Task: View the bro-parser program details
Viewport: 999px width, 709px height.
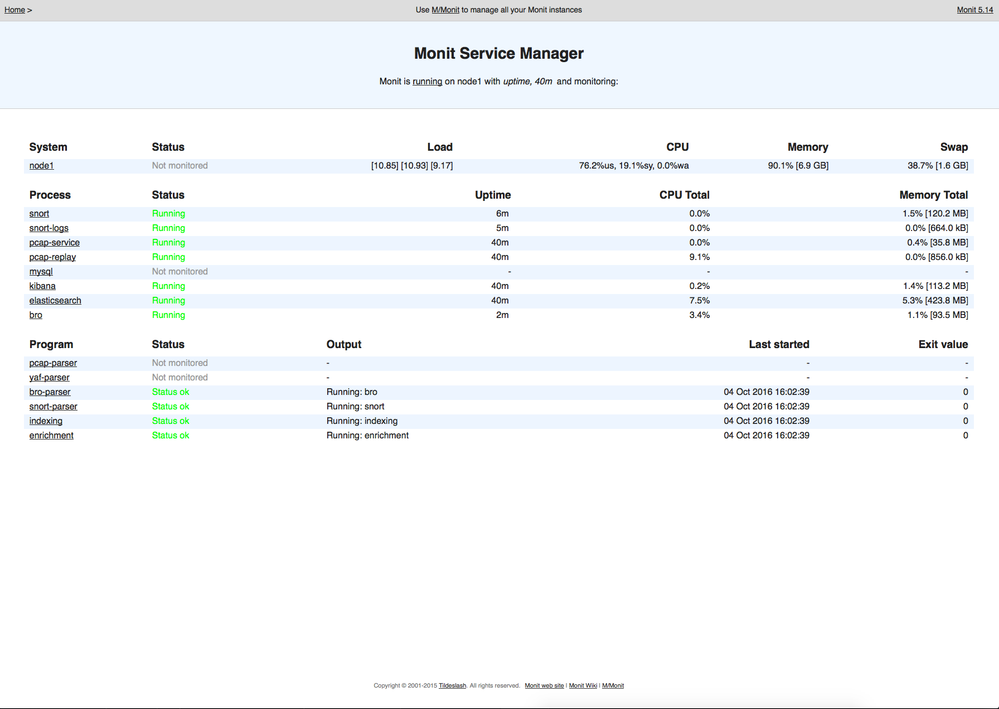Action: point(50,391)
